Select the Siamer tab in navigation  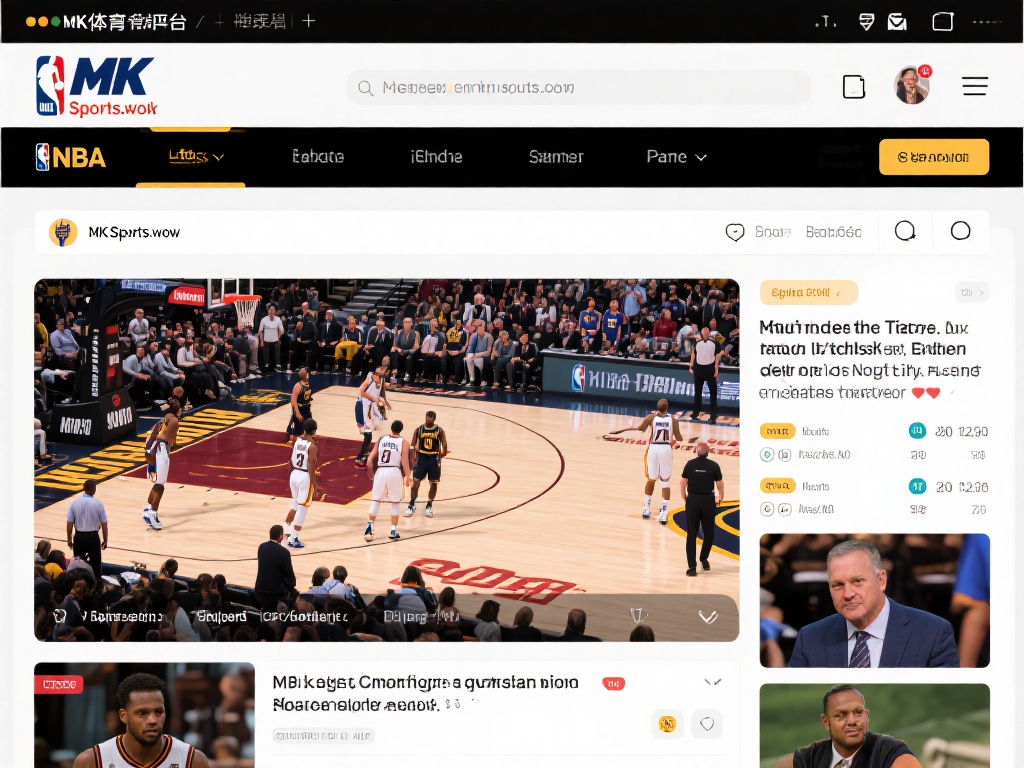click(555, 157)
